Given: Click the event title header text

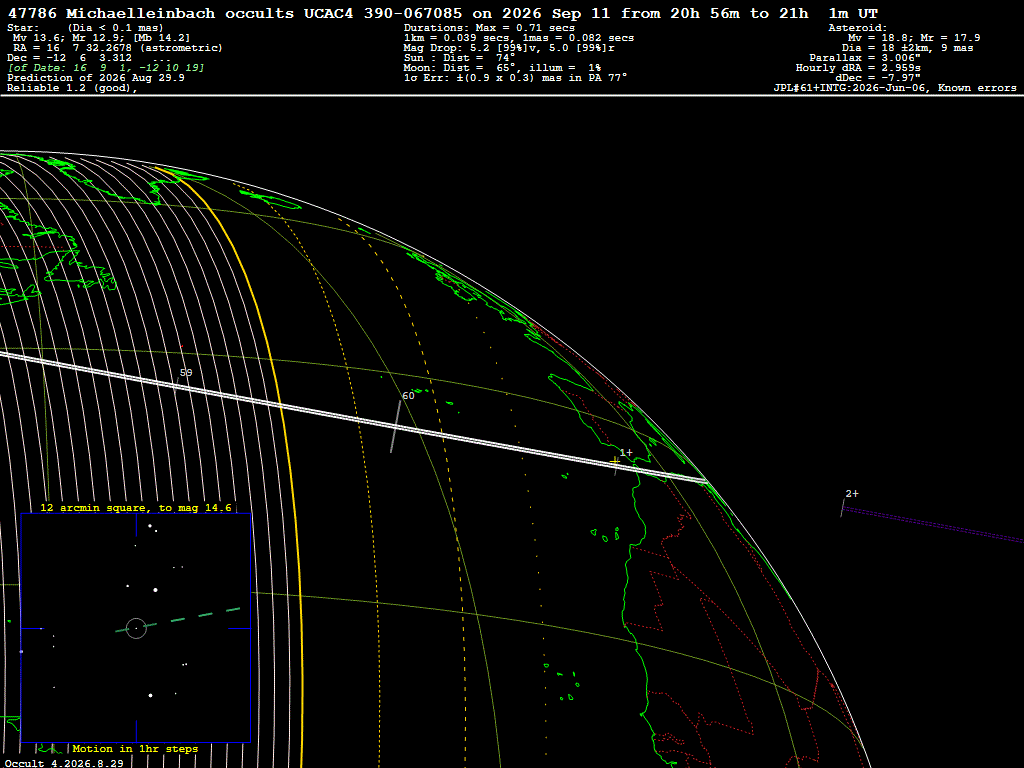Looking at the screenshot, I should coord(443,14).
